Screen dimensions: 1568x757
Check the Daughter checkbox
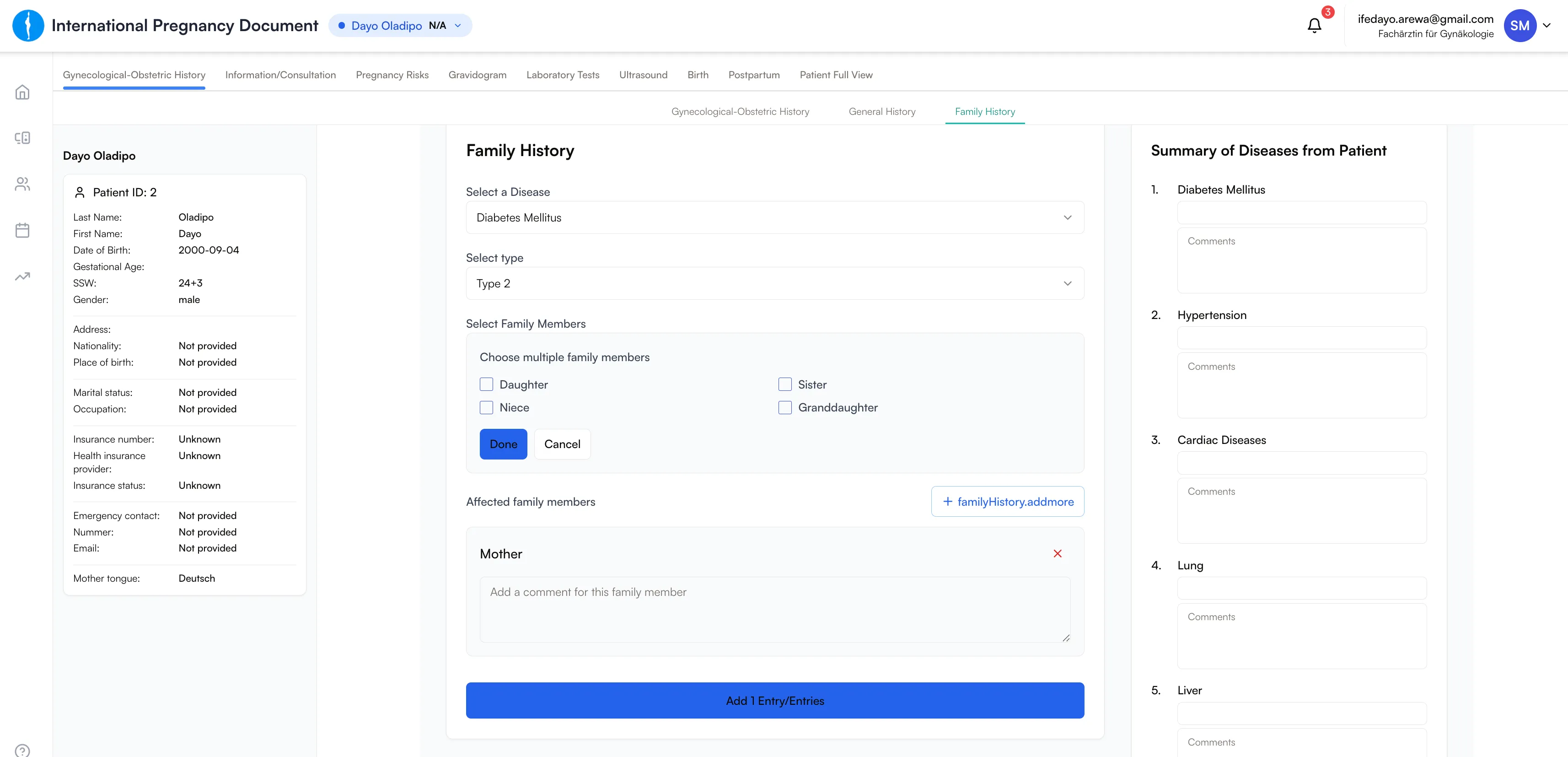(x=486, y=384)
